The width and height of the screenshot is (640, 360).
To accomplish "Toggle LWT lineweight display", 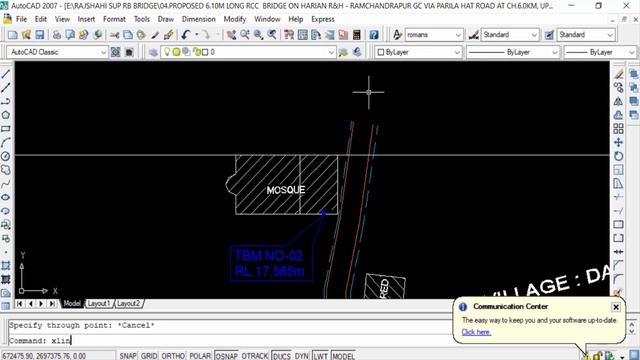I will (320, 356).
